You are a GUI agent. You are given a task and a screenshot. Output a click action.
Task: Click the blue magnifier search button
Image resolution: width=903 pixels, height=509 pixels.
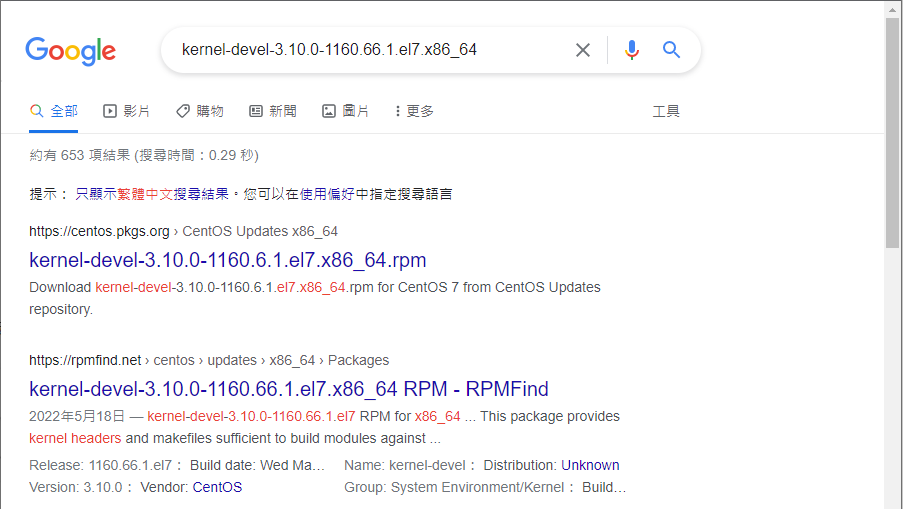[x=671, y=50]
